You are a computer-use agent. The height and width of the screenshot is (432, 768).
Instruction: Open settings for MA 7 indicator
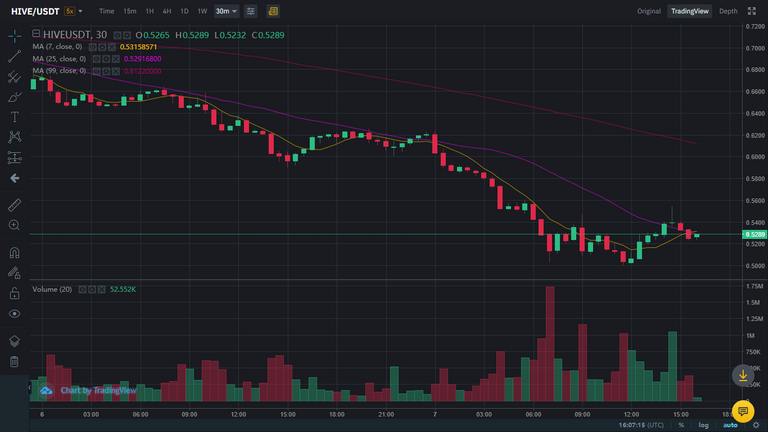[x=102, y=47]
